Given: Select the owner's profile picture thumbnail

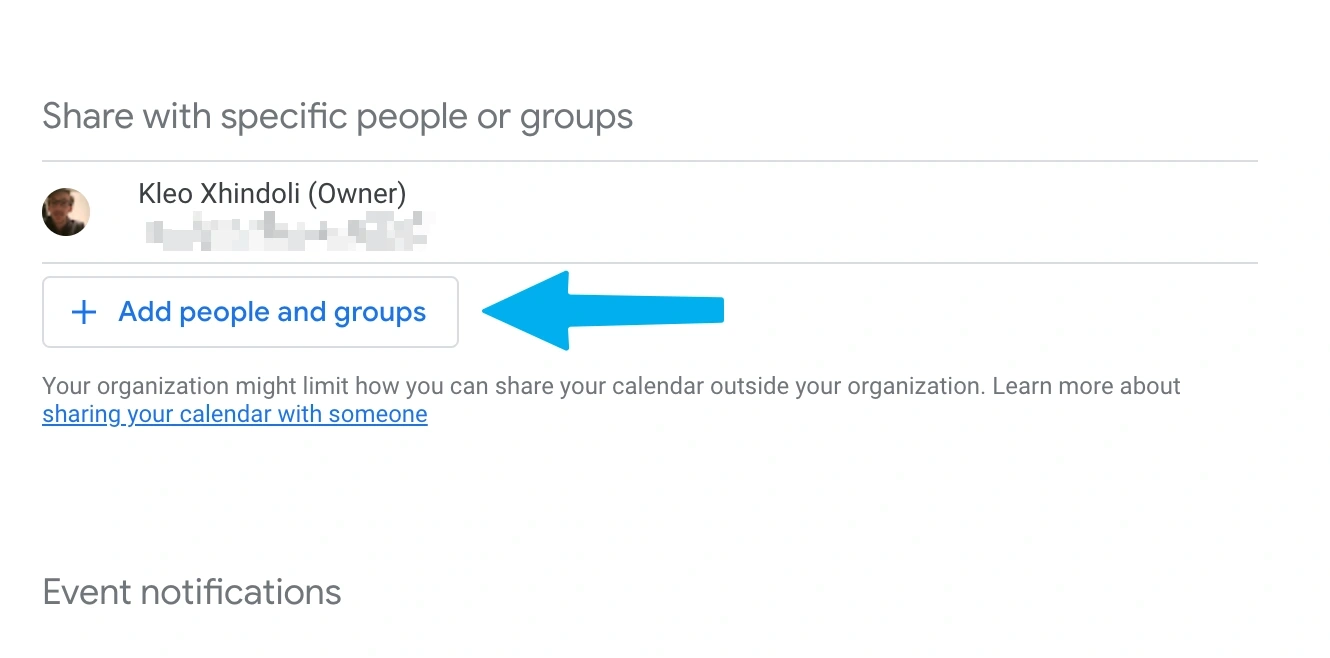Looking at the screenshot, I should pos(66,212).
